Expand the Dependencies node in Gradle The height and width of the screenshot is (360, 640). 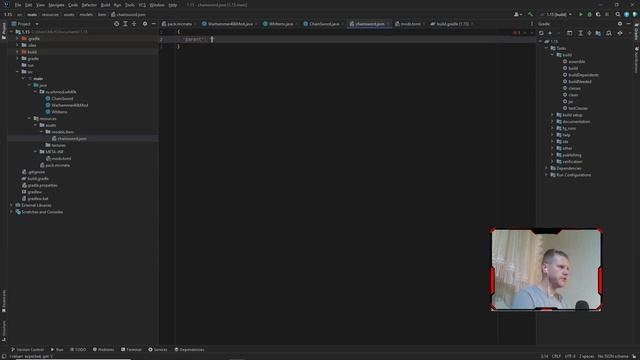(x=547, y=168)
